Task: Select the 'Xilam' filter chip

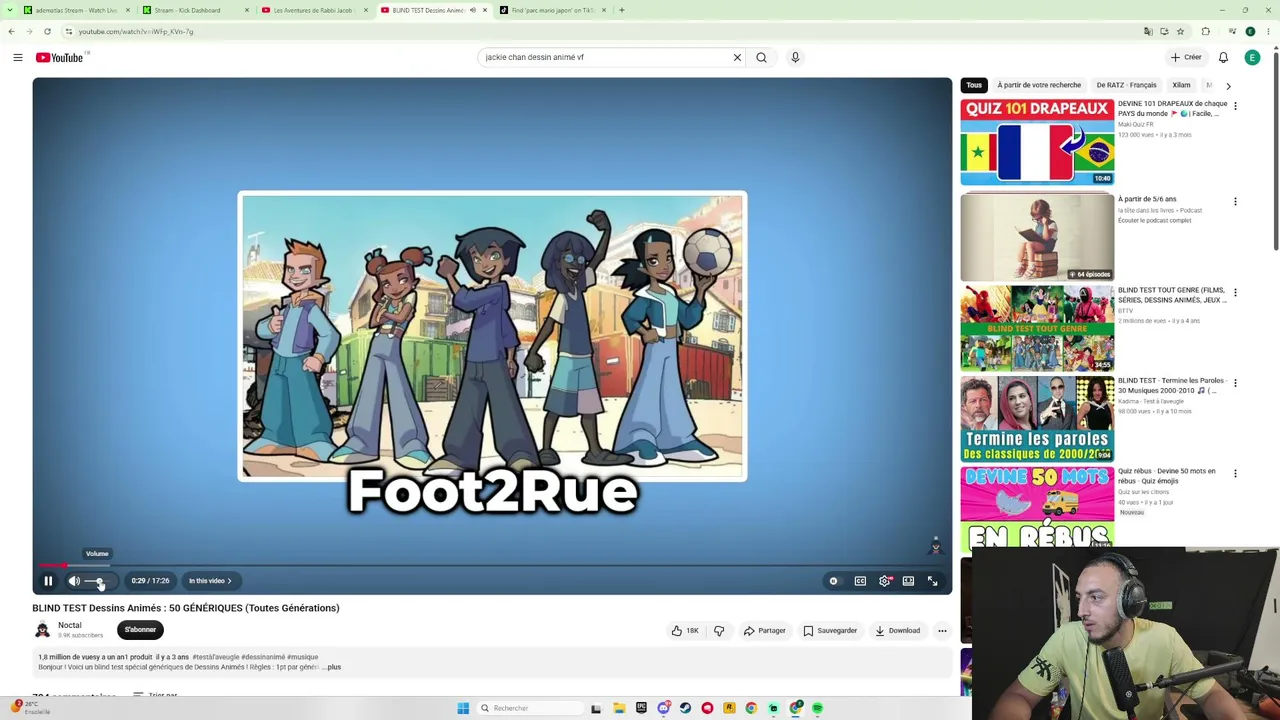Action: pos(1181,85)
